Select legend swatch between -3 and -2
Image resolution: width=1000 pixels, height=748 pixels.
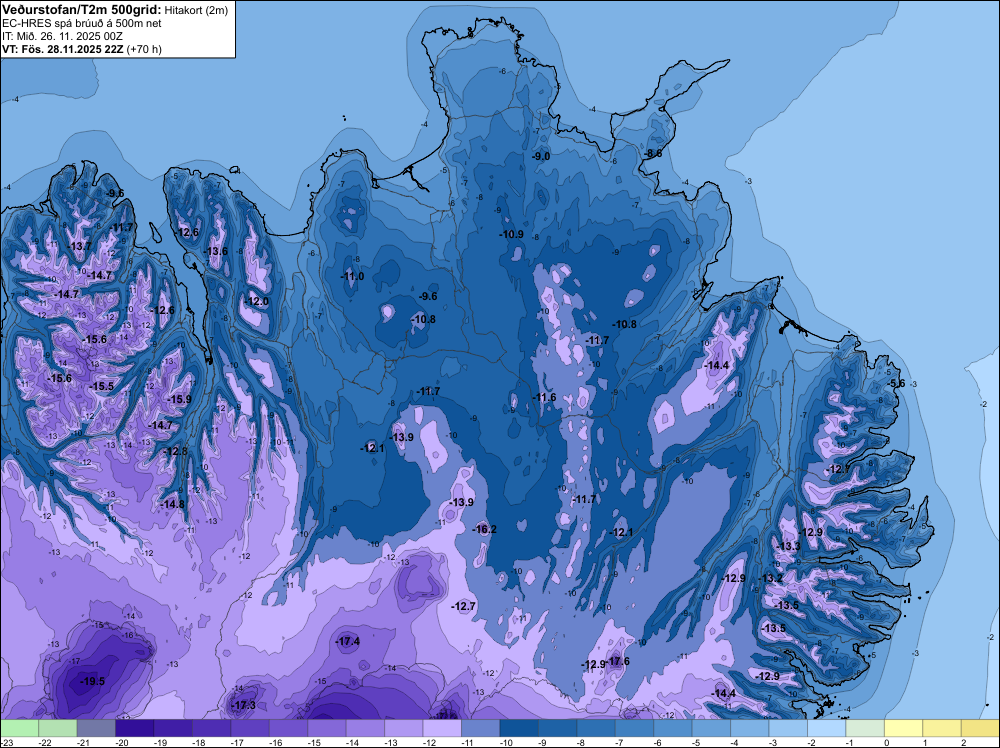[788, 728]
